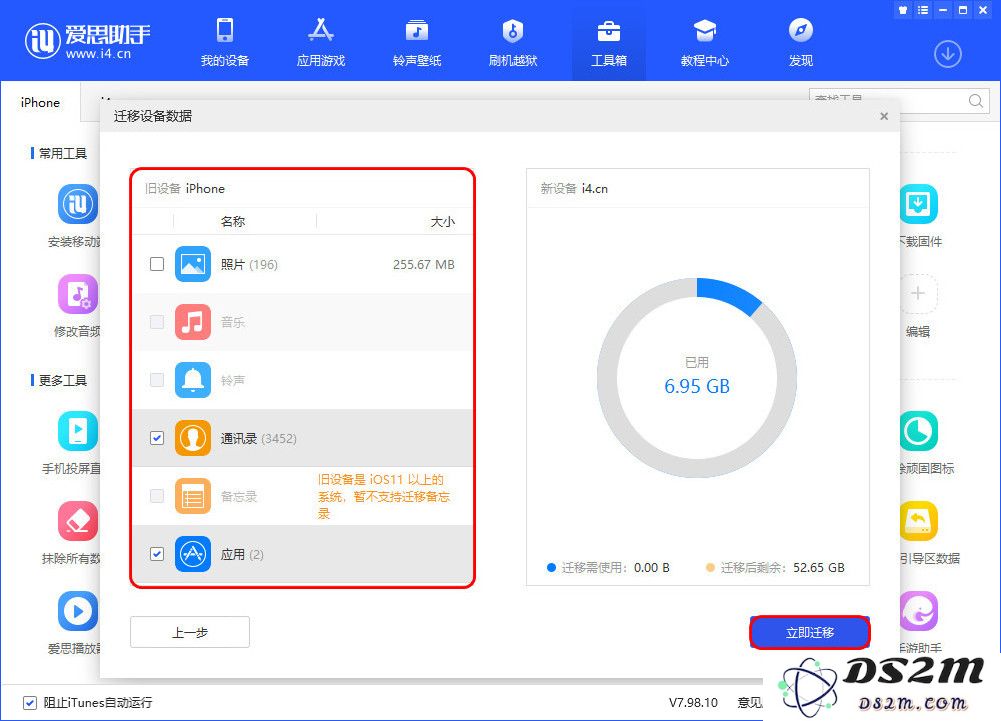Click the list menu icon in title bar
This screenshot has height=721, width=1001.
tap(923, 10)
